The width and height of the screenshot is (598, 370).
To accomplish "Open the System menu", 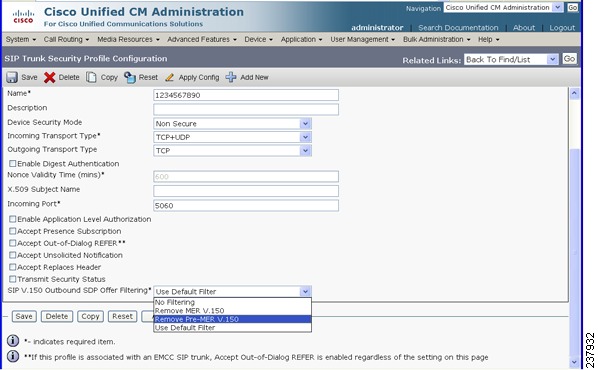I will pyautogui.click(x=21, y=39).
